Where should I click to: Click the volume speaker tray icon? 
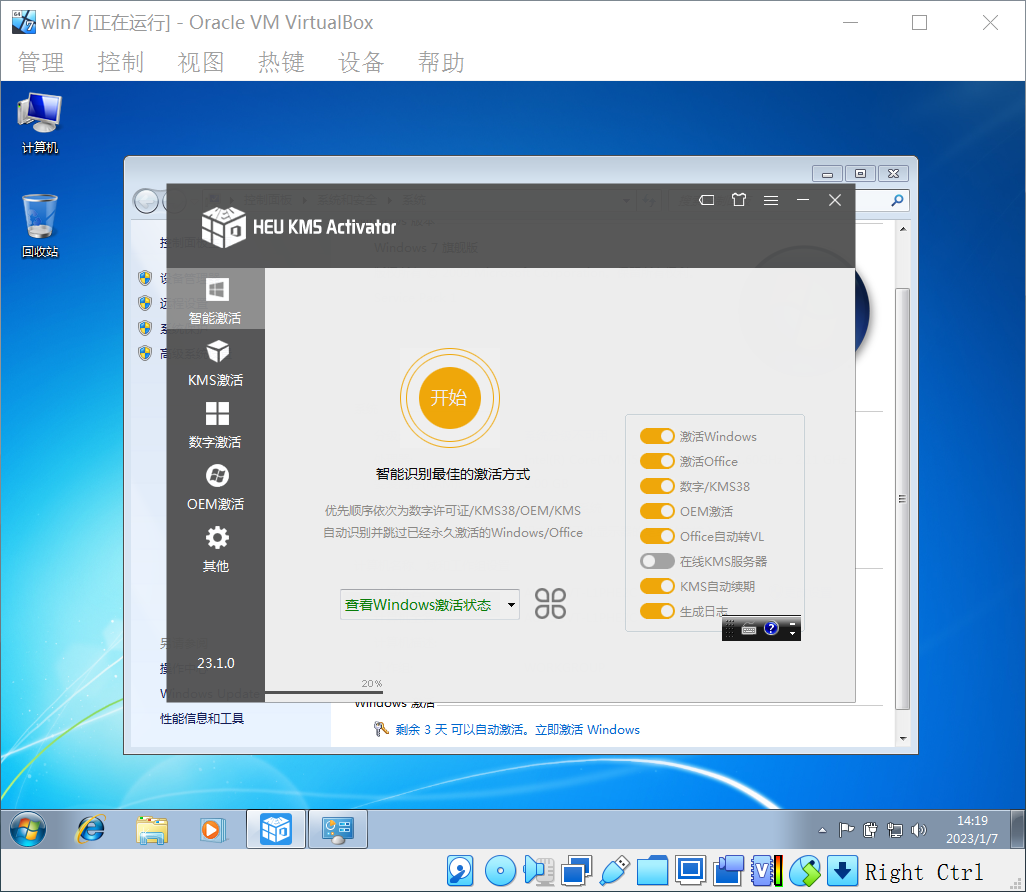919,830
